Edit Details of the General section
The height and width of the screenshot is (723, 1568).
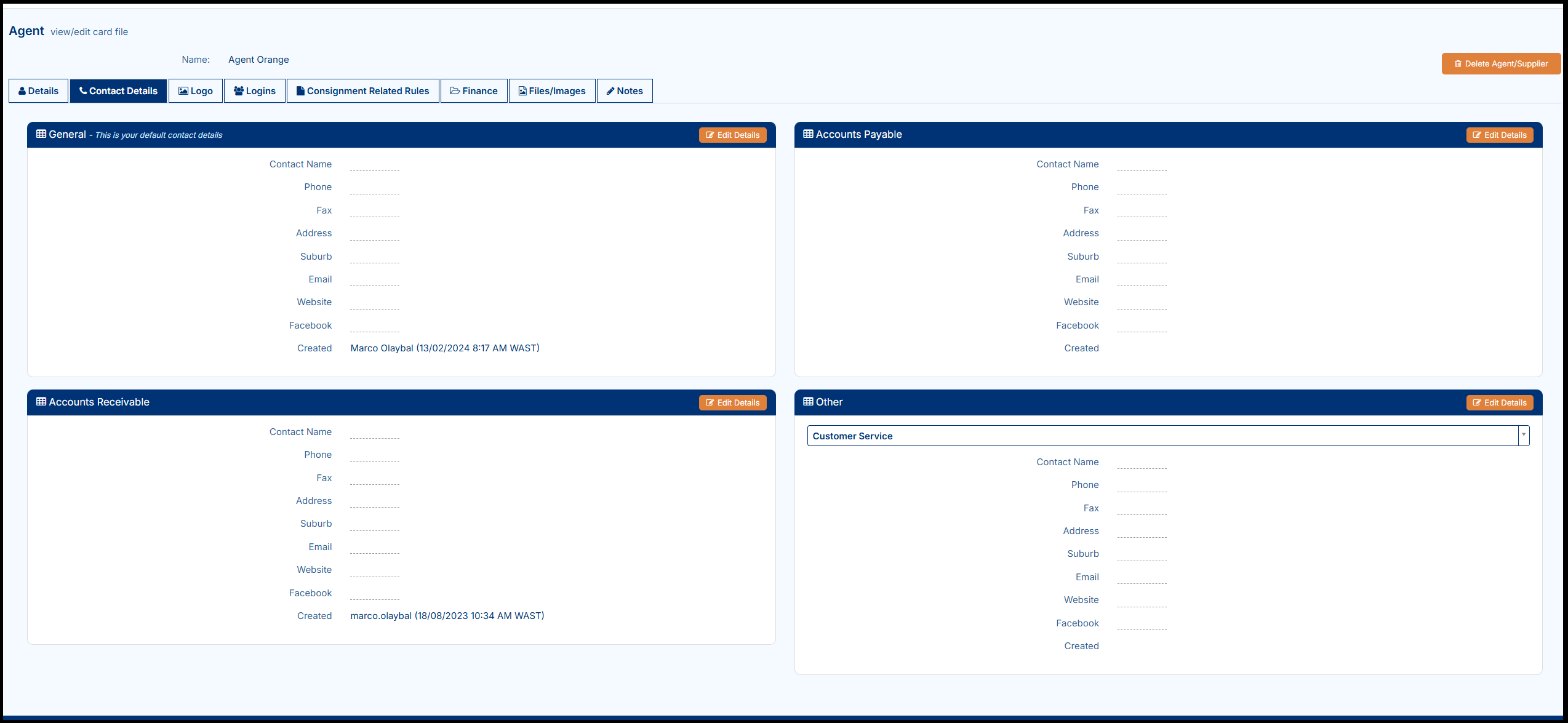[x=732, y=135]
